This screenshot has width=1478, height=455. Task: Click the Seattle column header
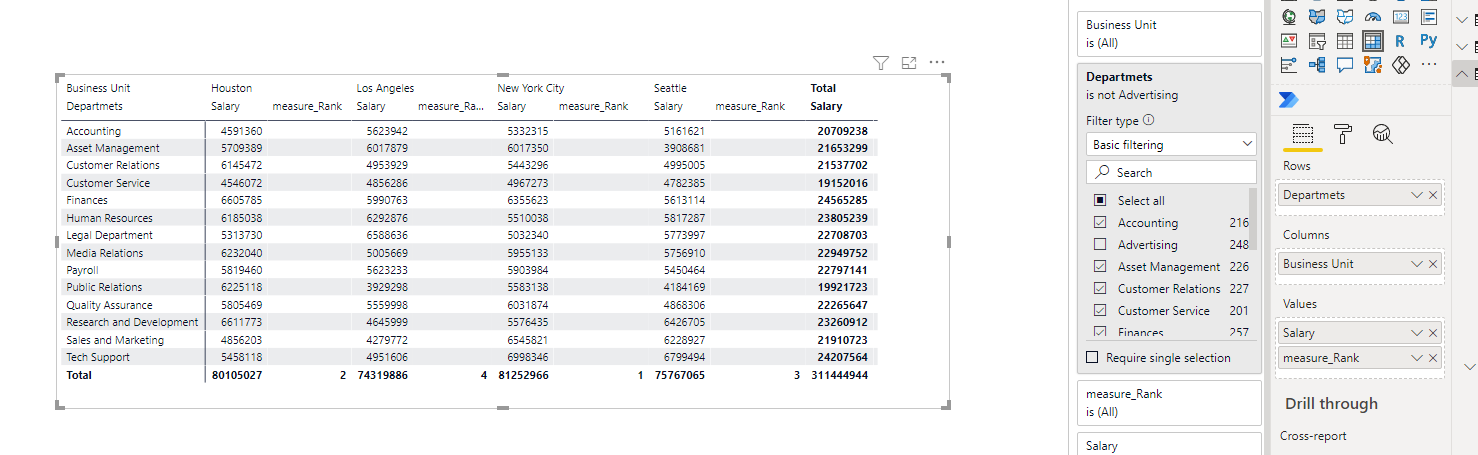[x=670, y=88]
